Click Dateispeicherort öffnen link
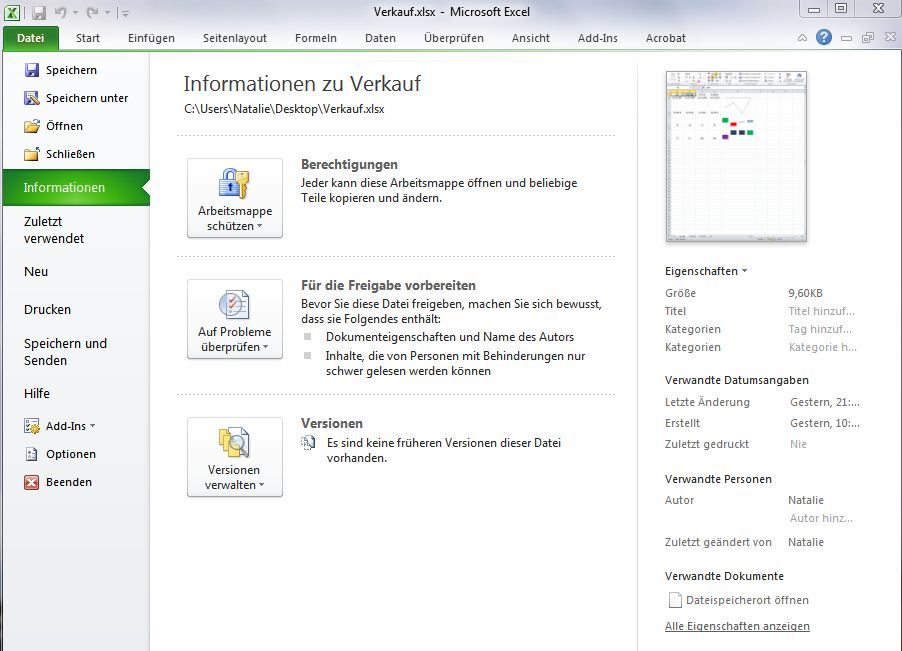Screen dimensions: 902x651 747,600
